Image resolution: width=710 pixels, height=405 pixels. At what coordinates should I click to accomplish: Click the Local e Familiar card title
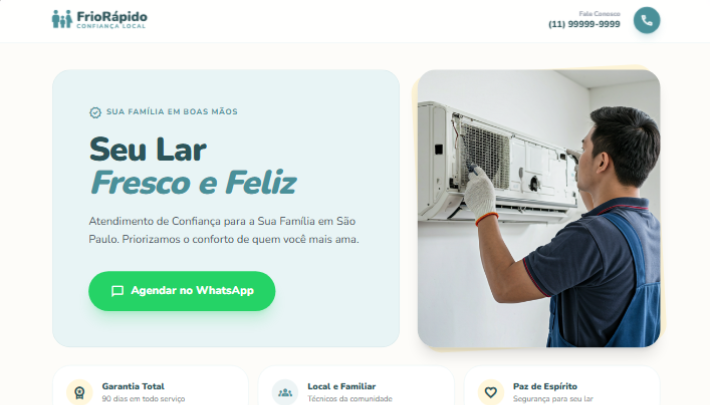tap(341, 386)
